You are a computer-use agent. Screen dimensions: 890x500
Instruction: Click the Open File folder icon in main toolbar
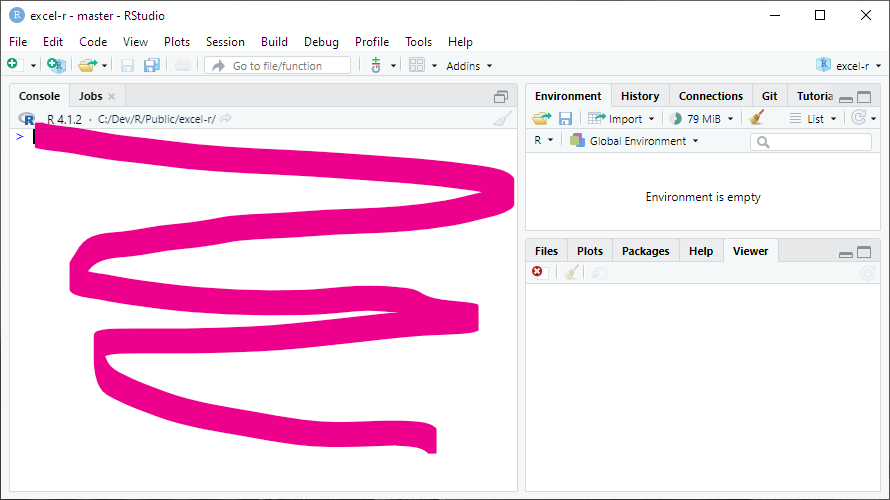tap(88, 65)
